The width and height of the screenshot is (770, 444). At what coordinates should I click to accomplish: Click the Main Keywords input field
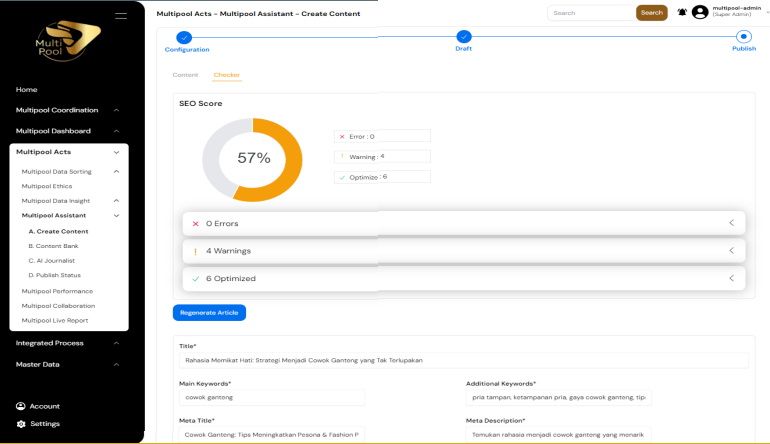272,397
